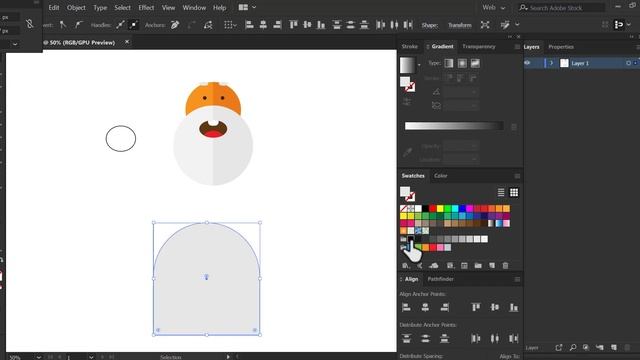Viewport: 640px width, 360px height.
Task: Open the Effect menu
Action: pos(146,7)
